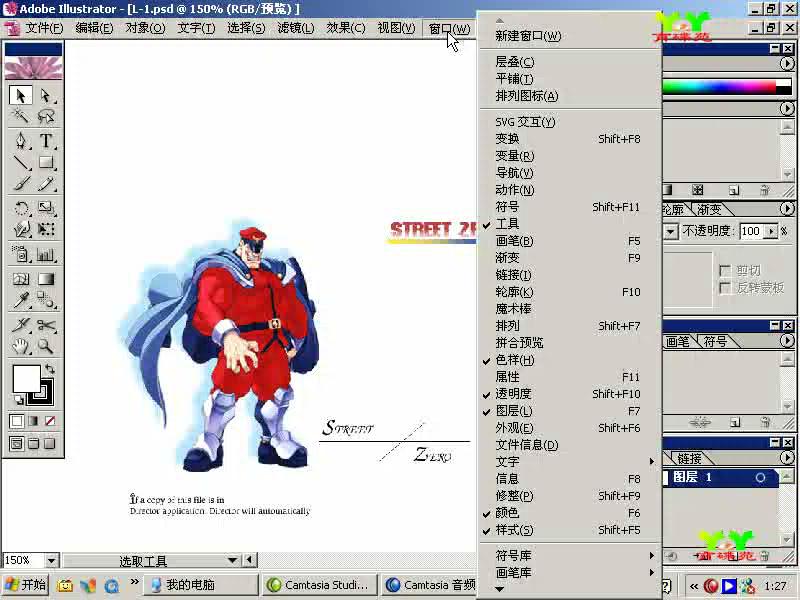Select the Type tool
This screenshot has width=800, height=600.
click(46, 141)
